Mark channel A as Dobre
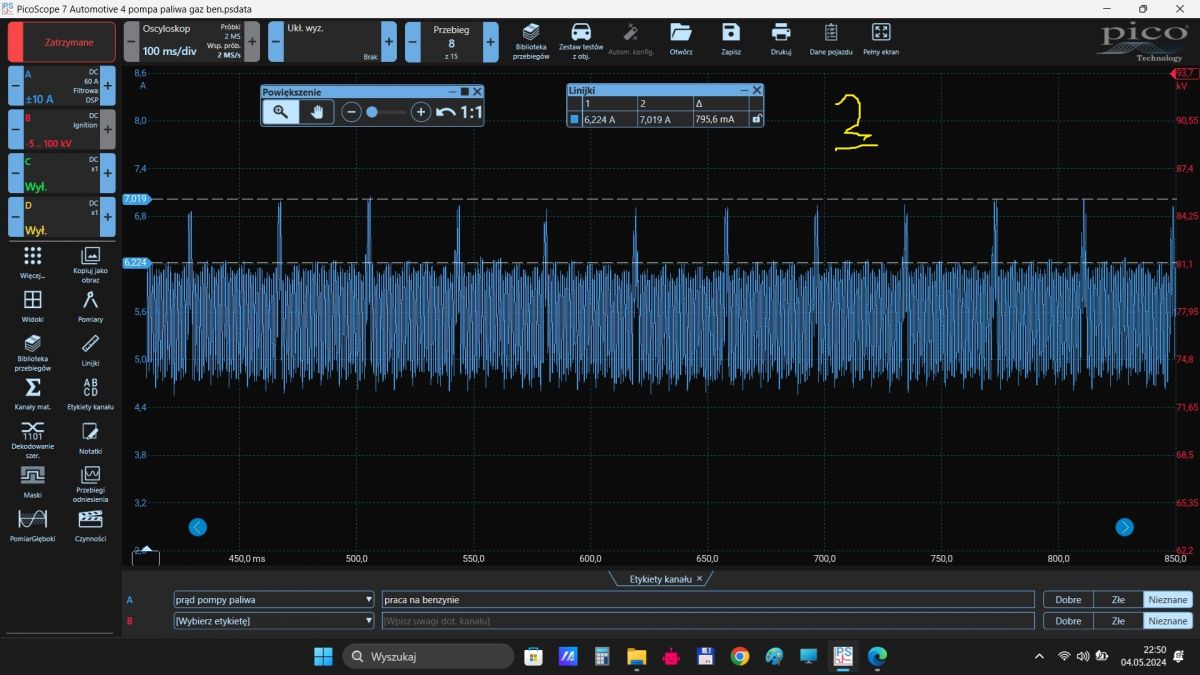This screenshot has width=1200, height=675. pyautogui.click(x=1068, y=600)
